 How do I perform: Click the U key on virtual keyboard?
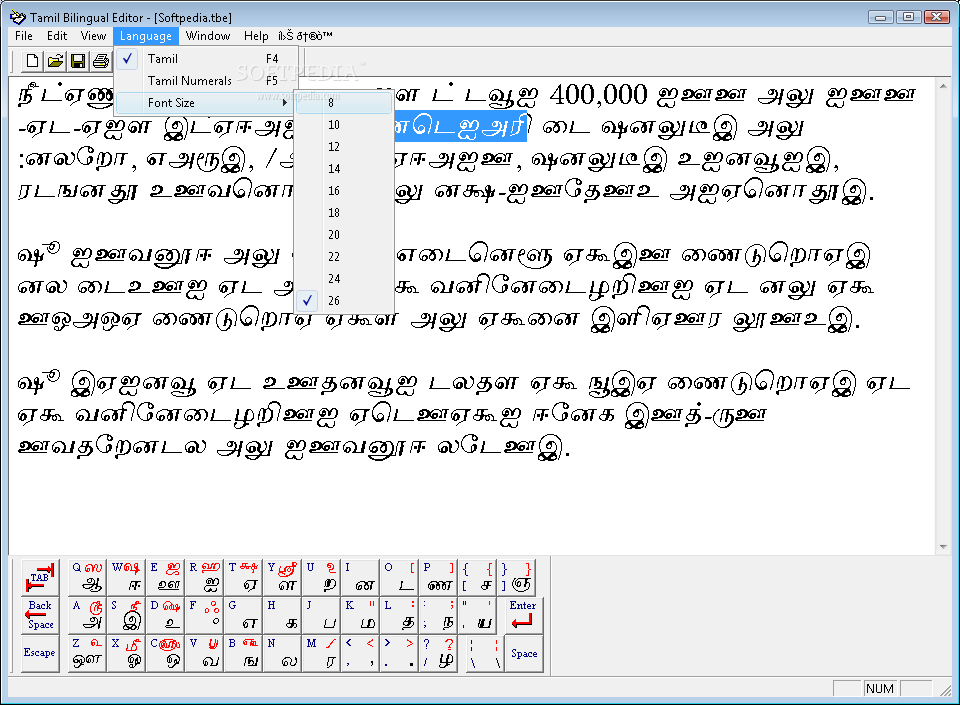pyautogui.click(x=321, y=576)
